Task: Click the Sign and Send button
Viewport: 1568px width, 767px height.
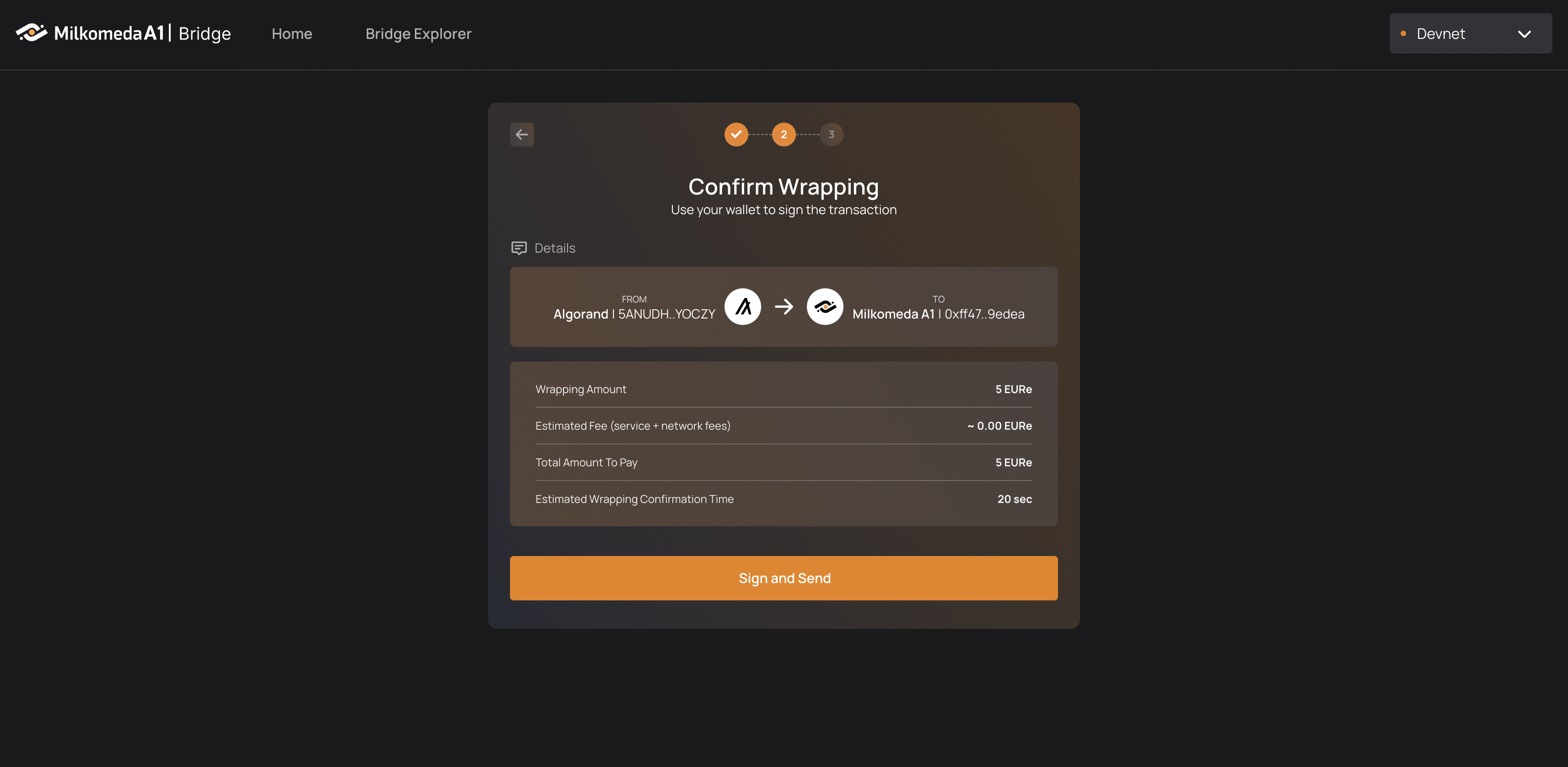Action: click(x=784, y=578)
